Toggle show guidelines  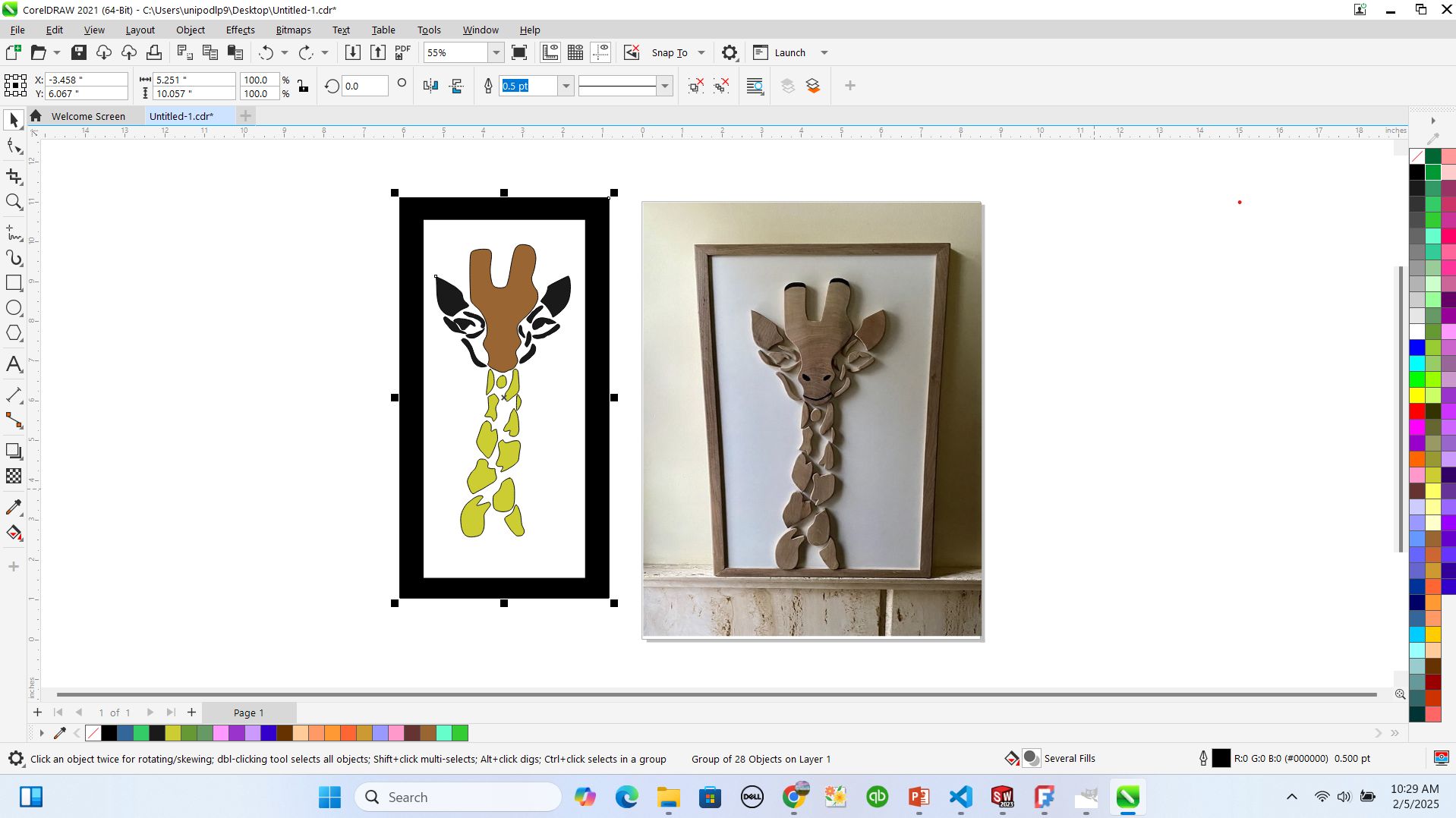click(x=600, y=52)
